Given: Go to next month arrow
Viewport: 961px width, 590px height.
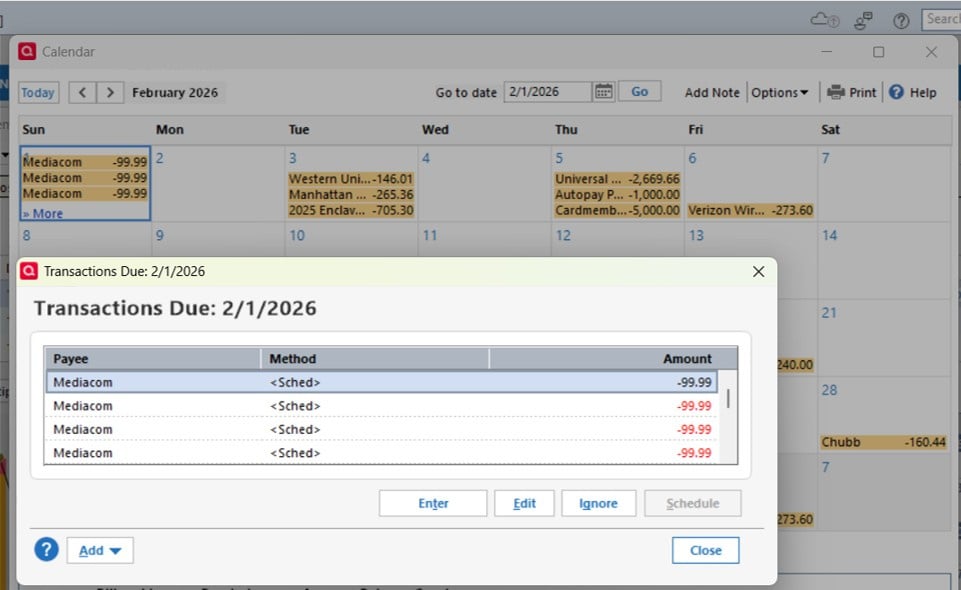Looking at the screenshot, I should 110,93.
